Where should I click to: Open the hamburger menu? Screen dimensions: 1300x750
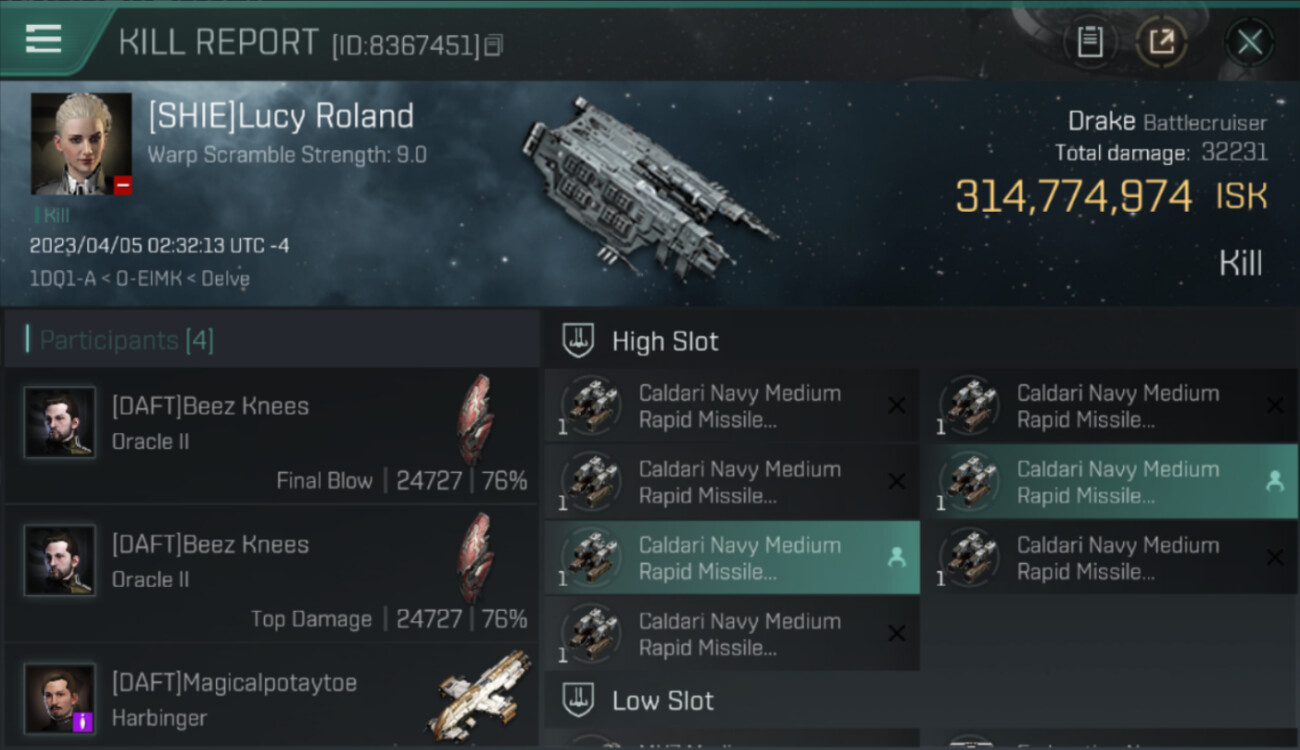click(44, 40)
